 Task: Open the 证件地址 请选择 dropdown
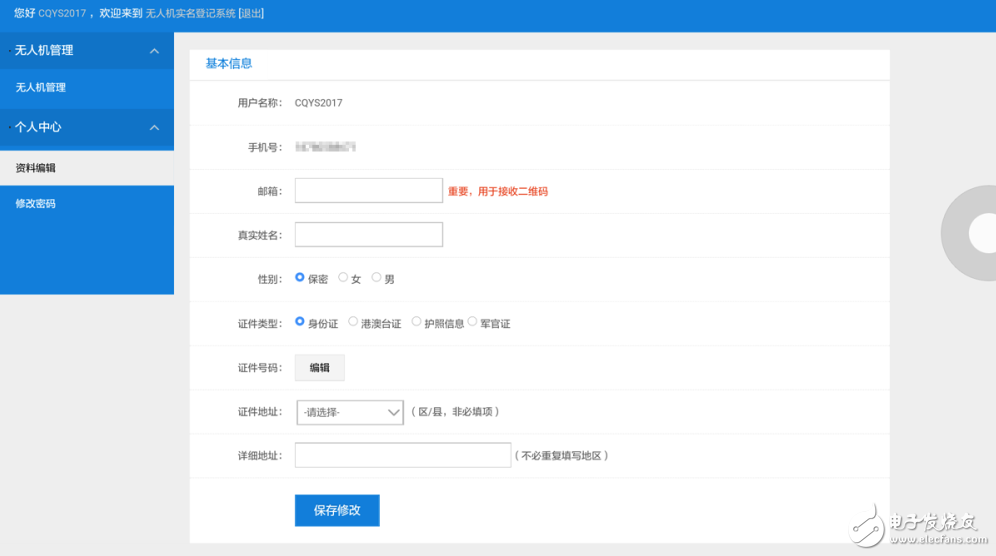pos(349,412)
